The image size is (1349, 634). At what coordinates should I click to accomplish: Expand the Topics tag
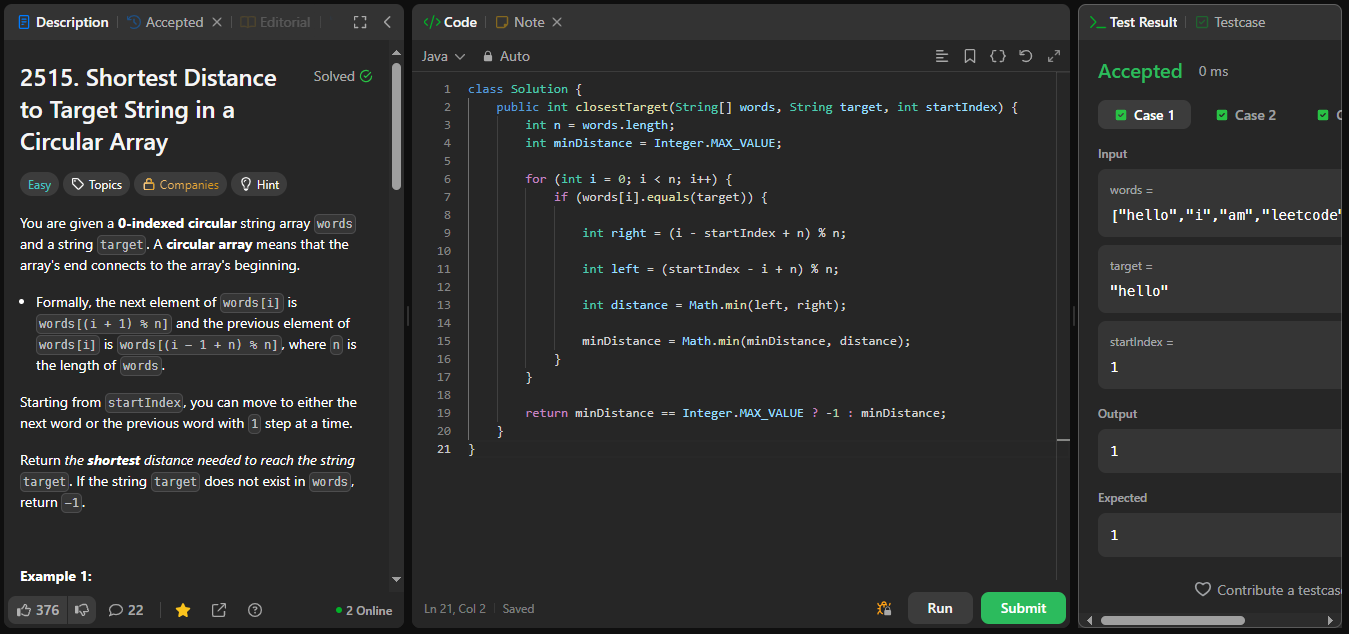[95, 184]
